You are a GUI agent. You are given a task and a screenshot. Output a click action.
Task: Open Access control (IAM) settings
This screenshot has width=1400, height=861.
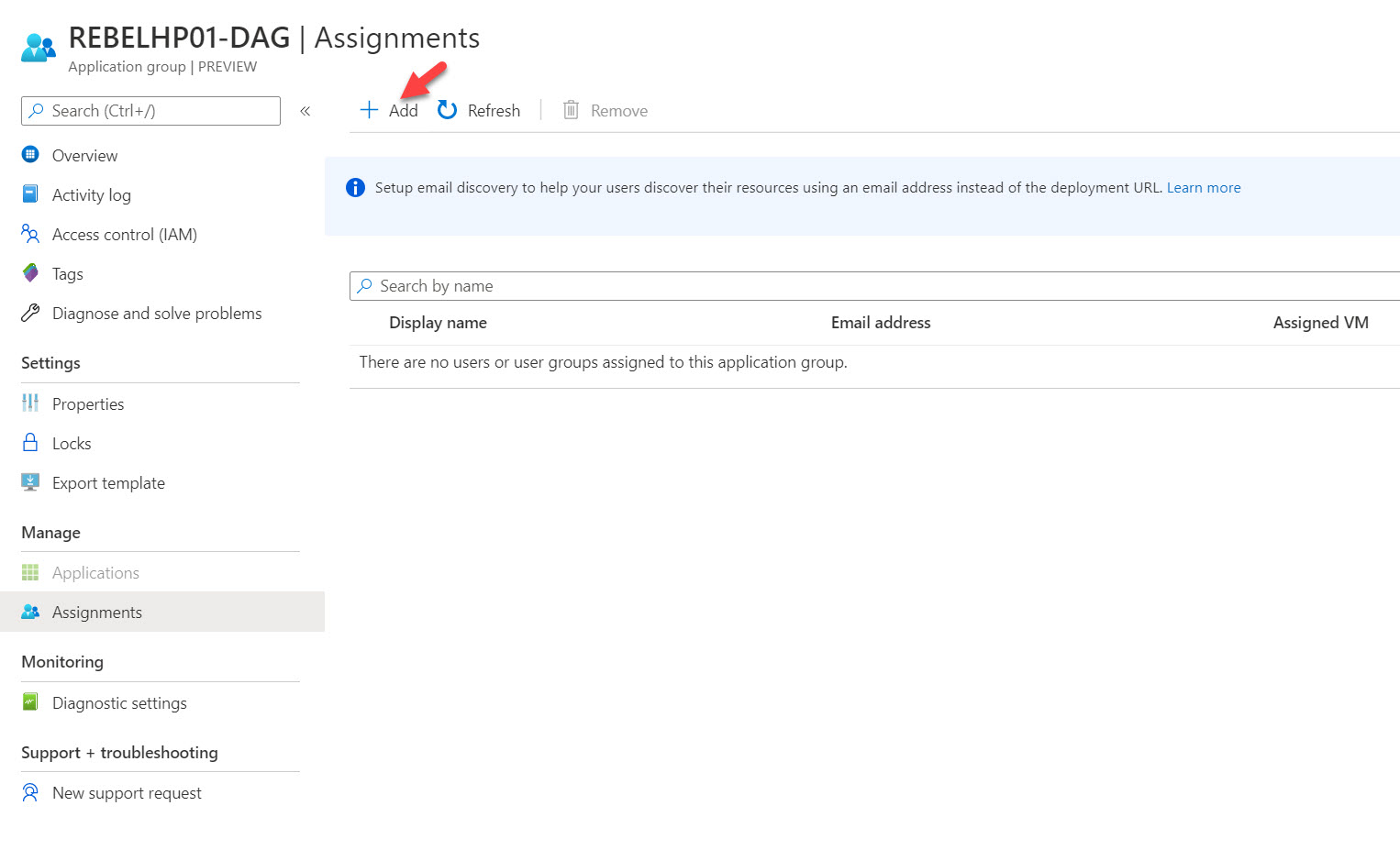point(124,234)
